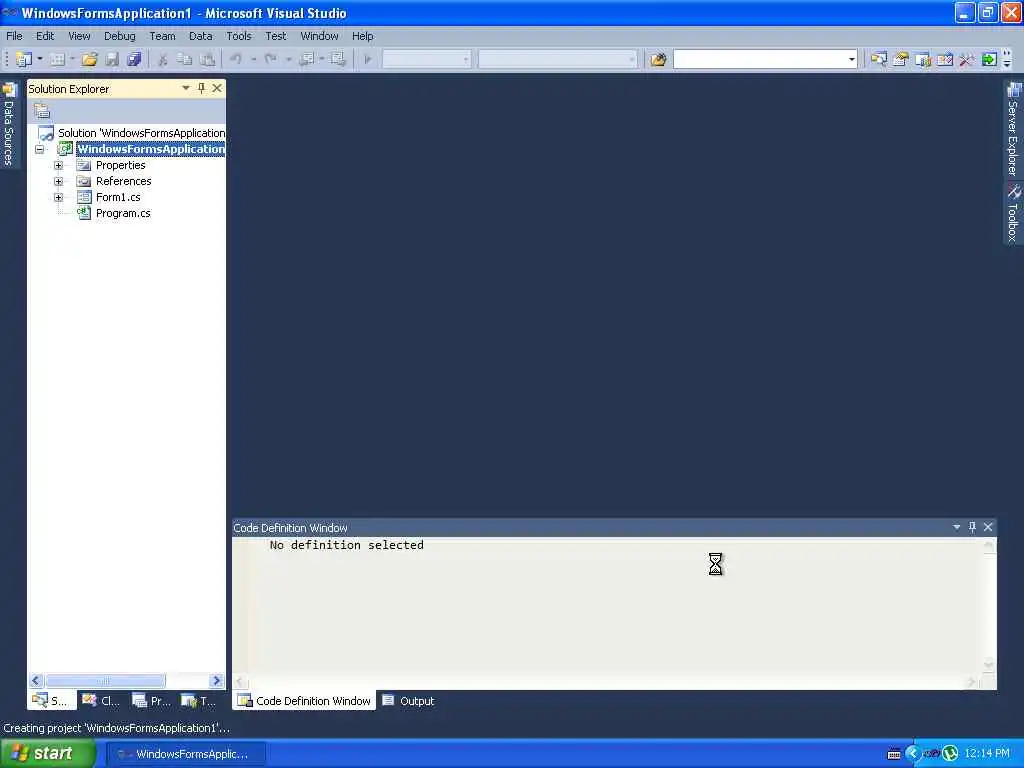Open the Find combo box dropdown arrow

[852, 59]
